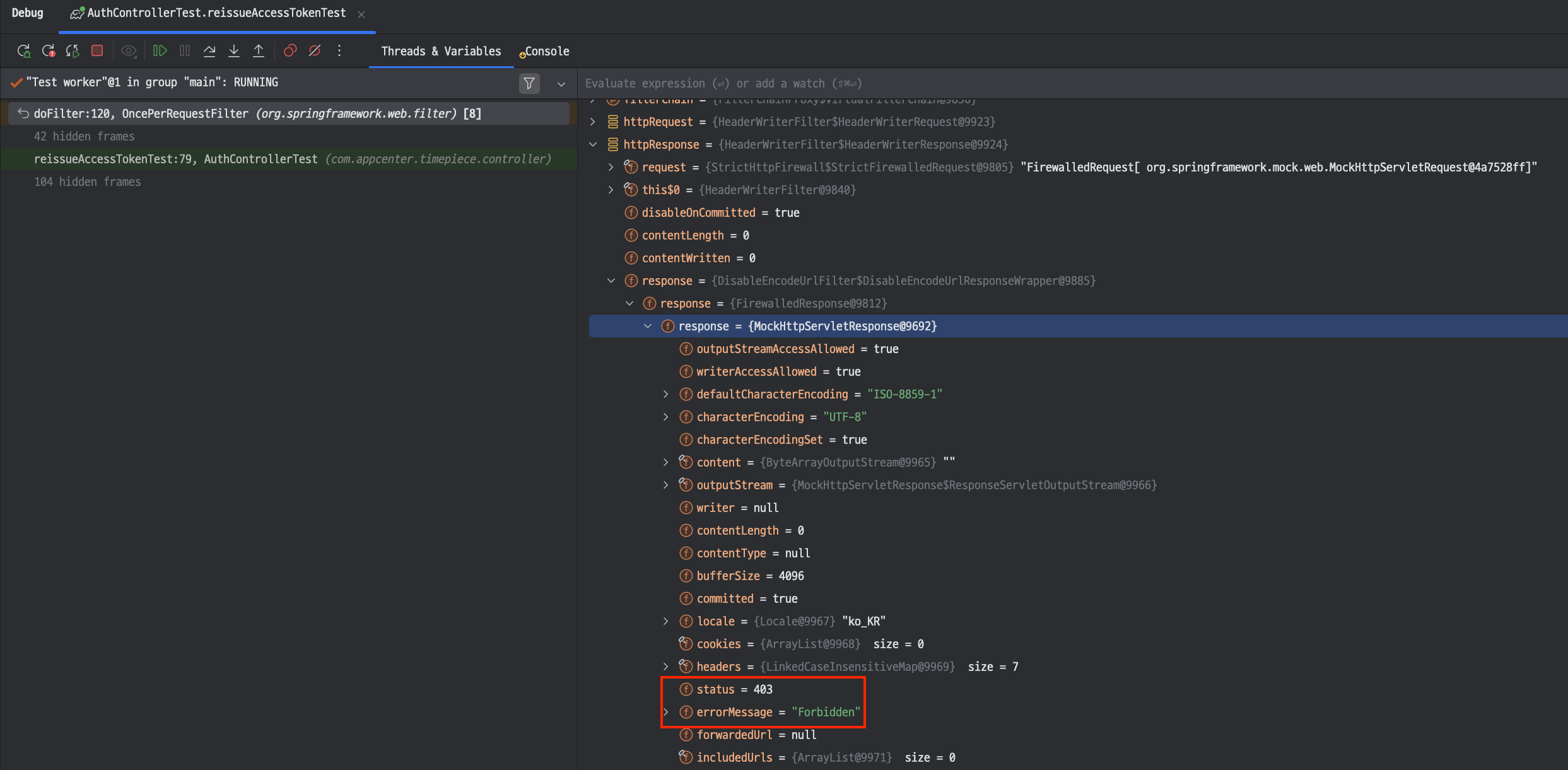Switch to the Console tab
Screen dimensions: 1568x770
(x=546, y=52)
